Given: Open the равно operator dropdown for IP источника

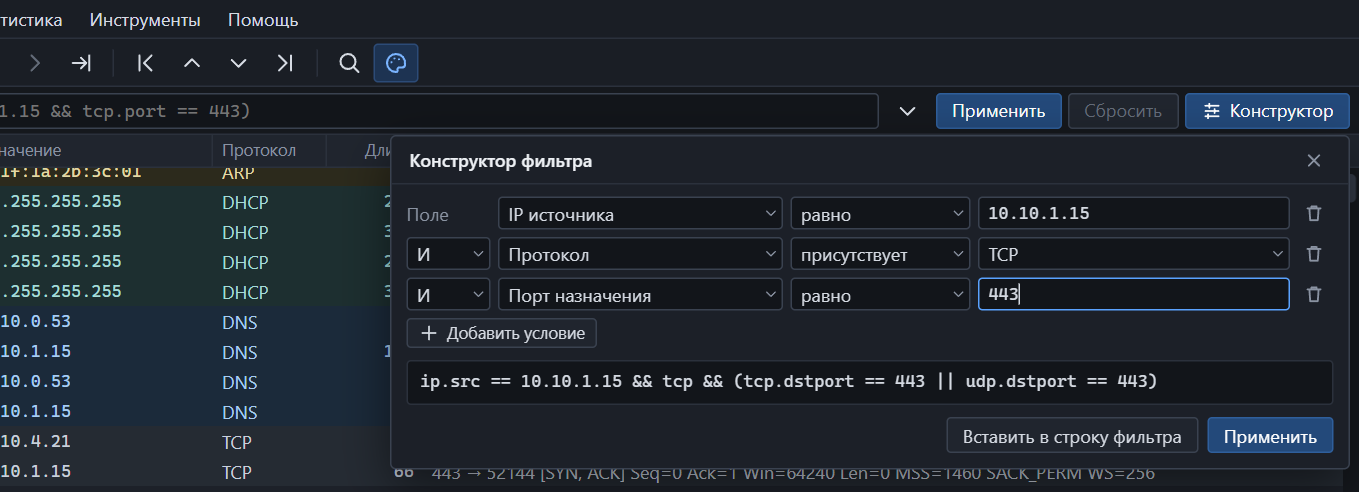Looking at the screenshot, I should [x=880, y=214].
